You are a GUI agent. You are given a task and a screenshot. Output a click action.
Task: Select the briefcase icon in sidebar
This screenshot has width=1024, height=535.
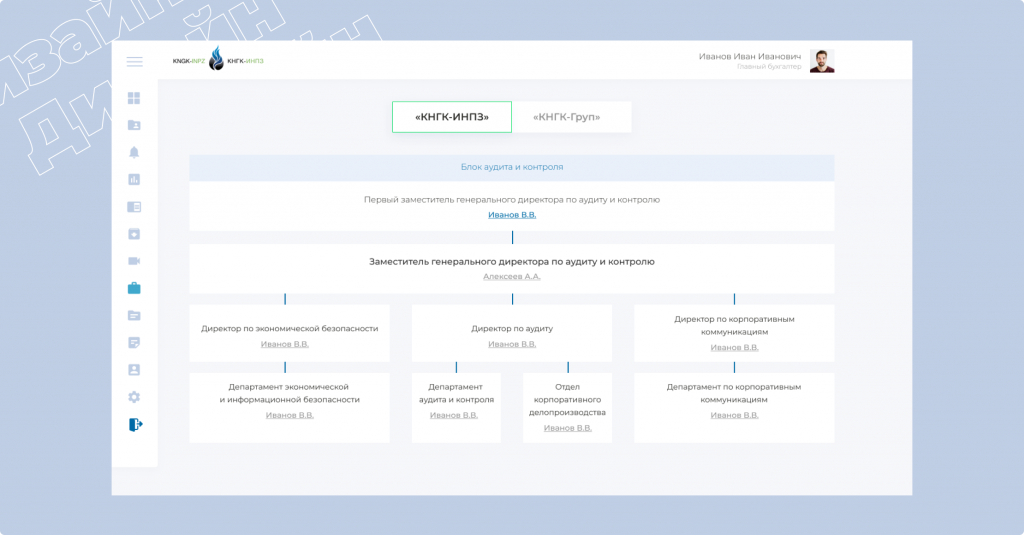[134, 288]
